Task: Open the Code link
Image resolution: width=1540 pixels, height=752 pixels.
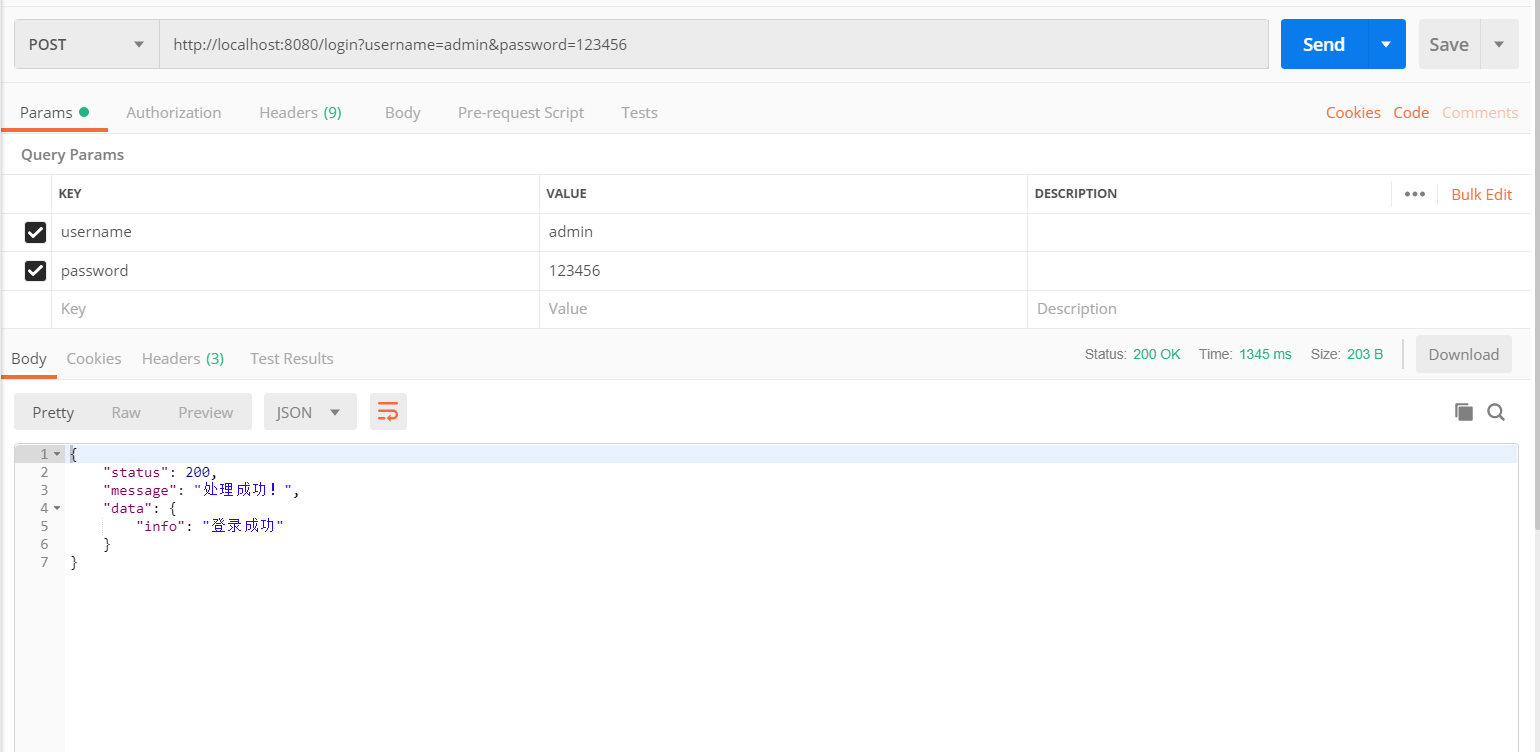Action: click(1411, 112)
